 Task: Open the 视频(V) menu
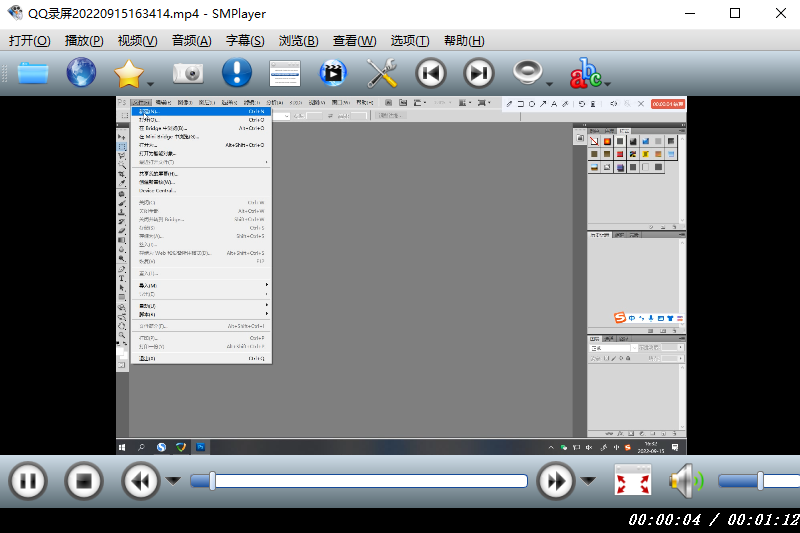pyautogui.click(x=137, y=41)
